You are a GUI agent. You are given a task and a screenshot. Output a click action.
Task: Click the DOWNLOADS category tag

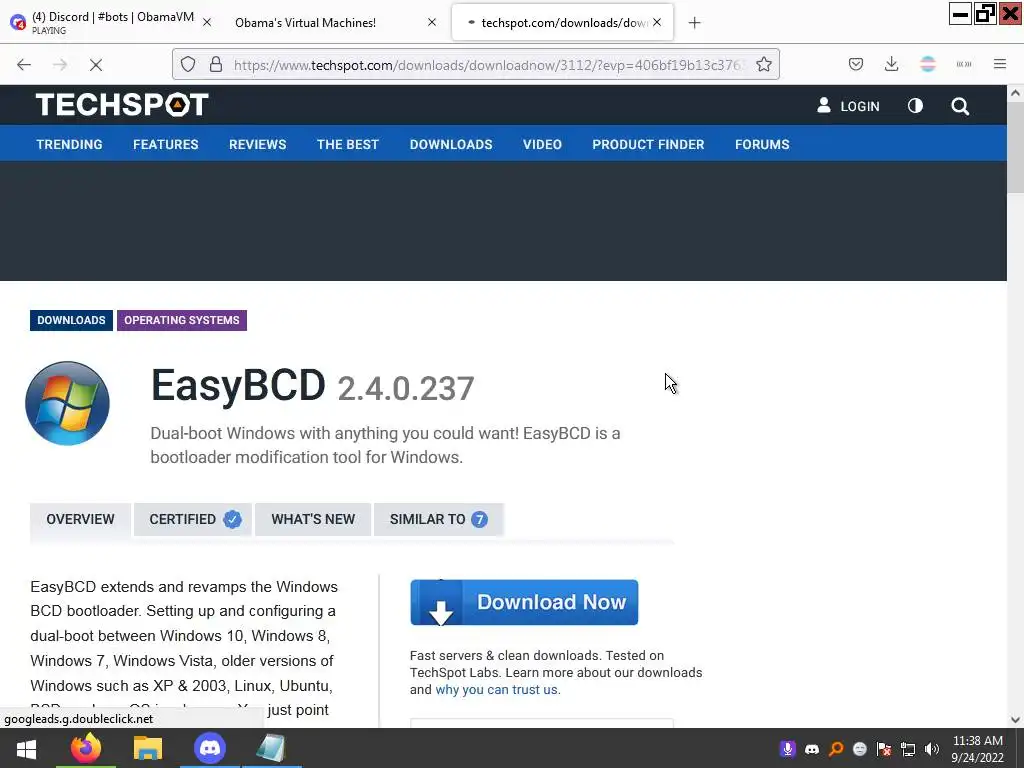pos(71,321)
